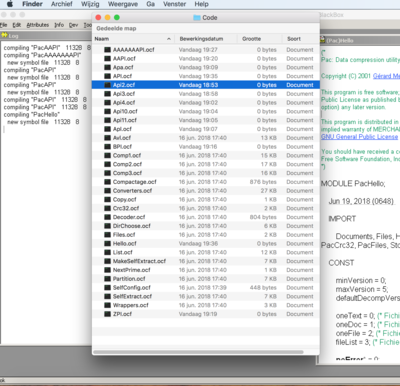Sort by Soort column header
This screenshot has width=400, height=386.
[x=294, y=39]
